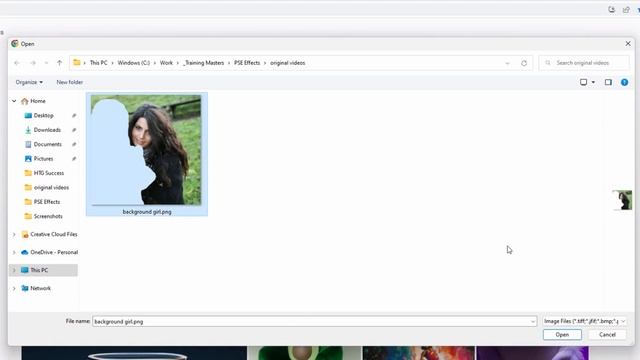The width and height of the screenshot is (640, 360).
Task: Select Creative Cloud Files
Action: pos(53,234)
